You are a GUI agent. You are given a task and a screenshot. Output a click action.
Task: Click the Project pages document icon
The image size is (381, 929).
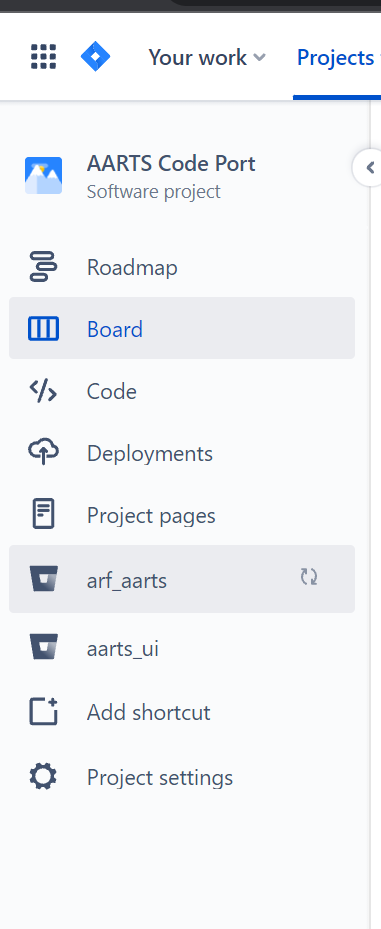(x=43, y=514)
